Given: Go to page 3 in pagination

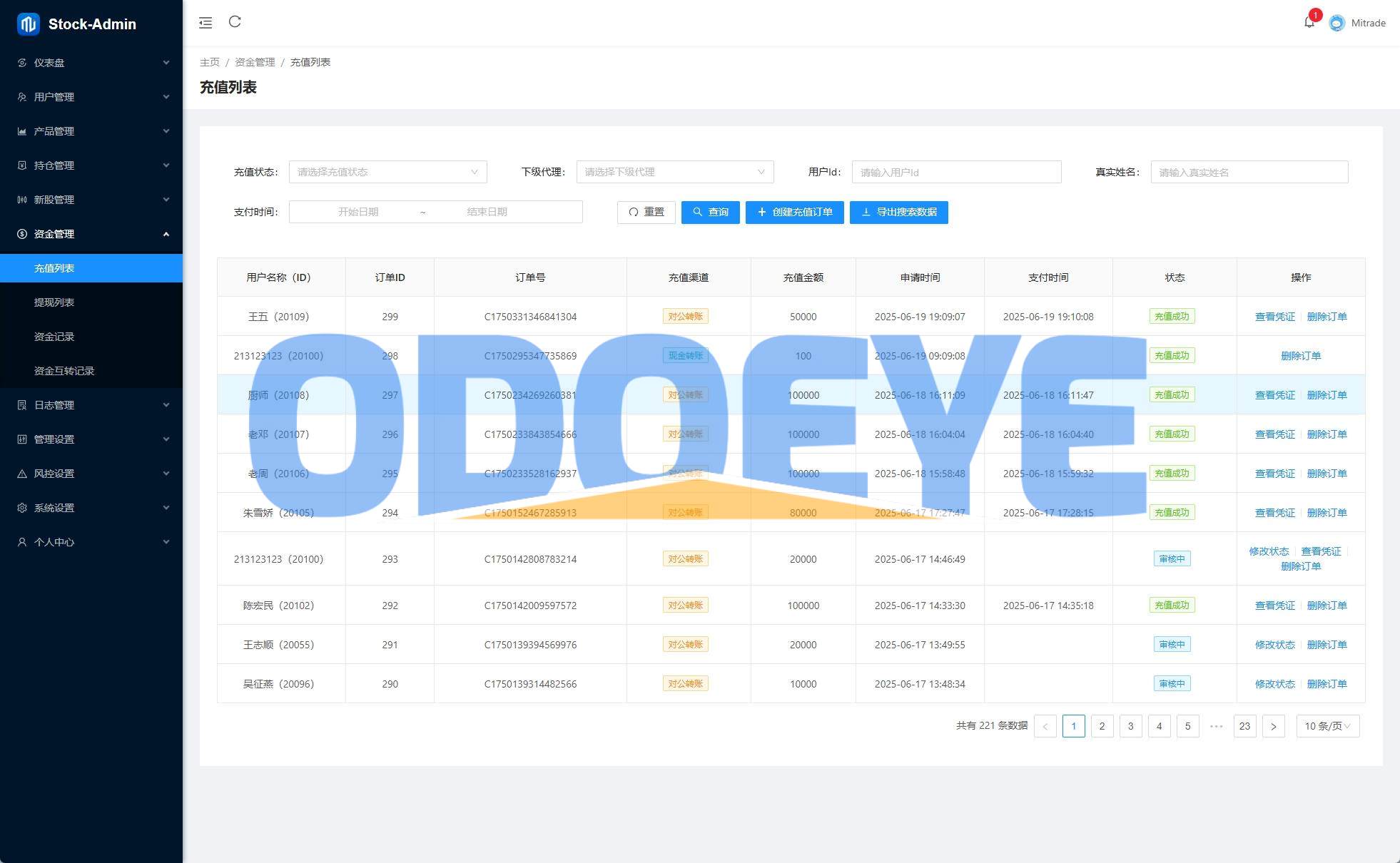Looking at the screenshot, I should coord(1130,726).
